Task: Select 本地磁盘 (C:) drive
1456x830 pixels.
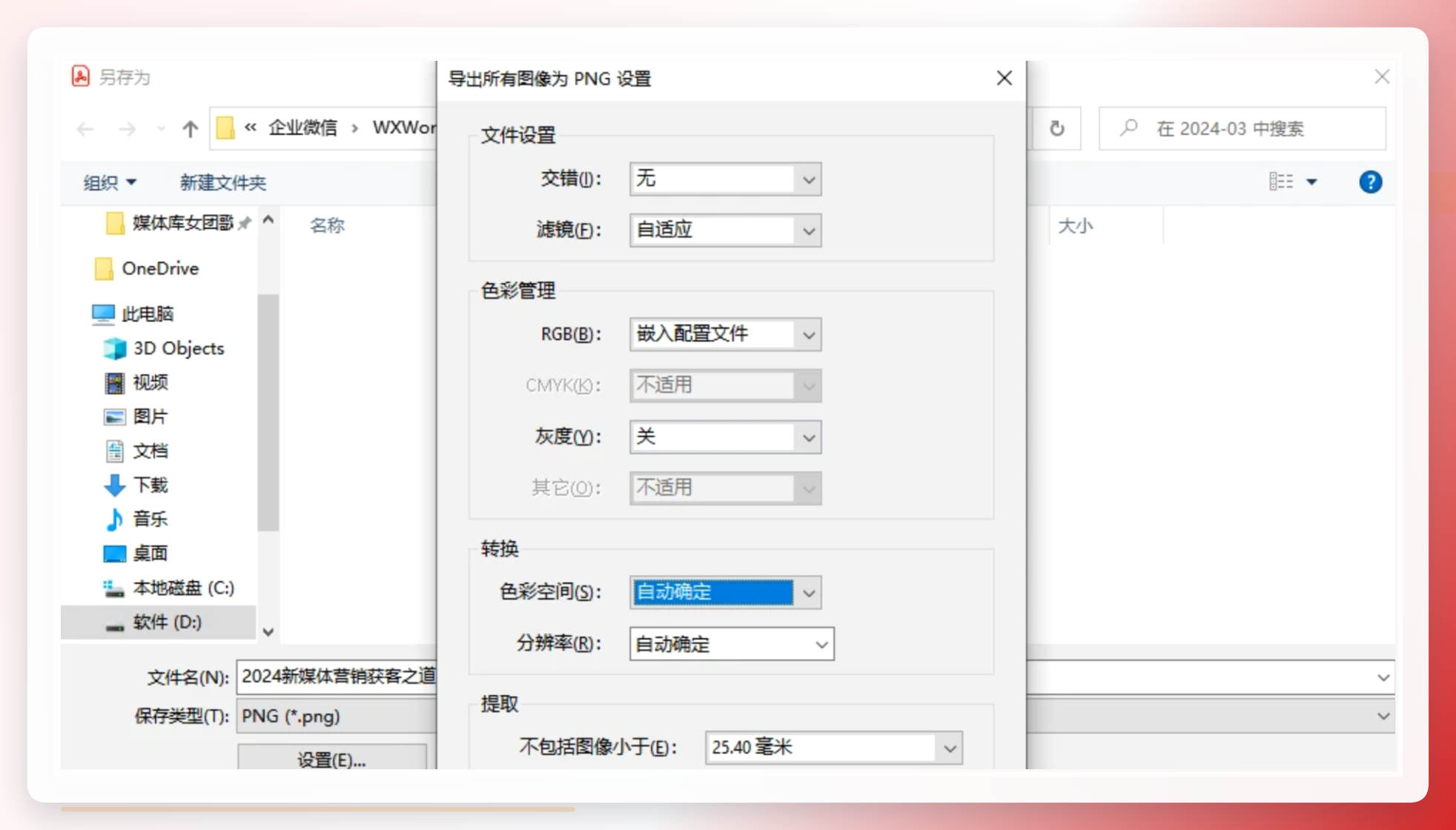Action: [x=168, y=588]
